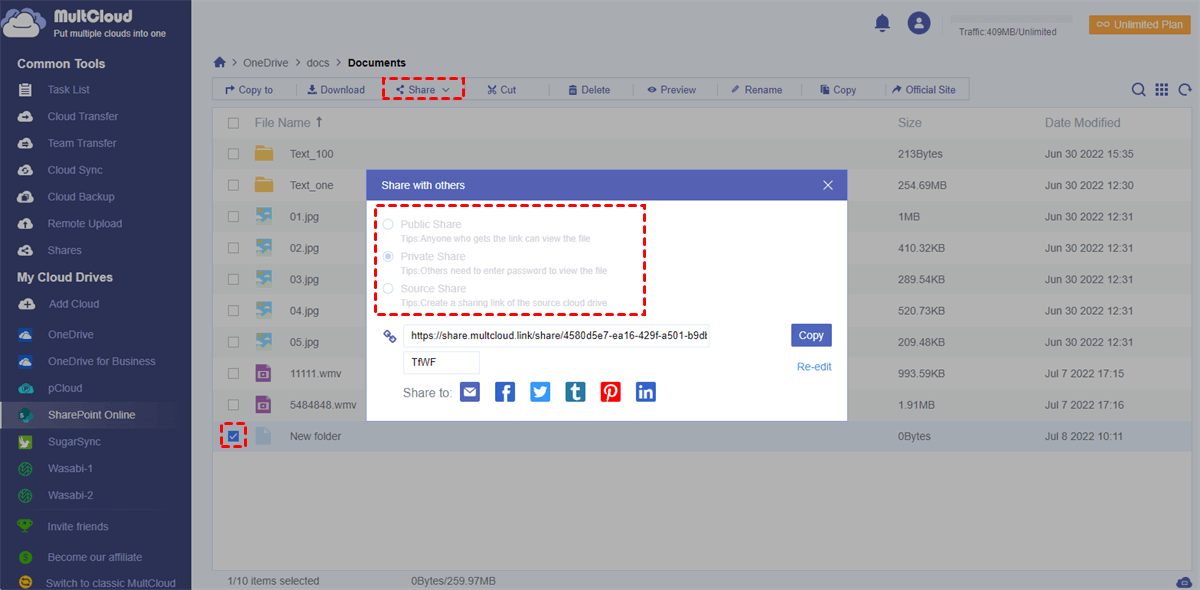This screenshot has height=590, width=1200.
Task: Select the SugarSync drive
Action: point(74,442)
